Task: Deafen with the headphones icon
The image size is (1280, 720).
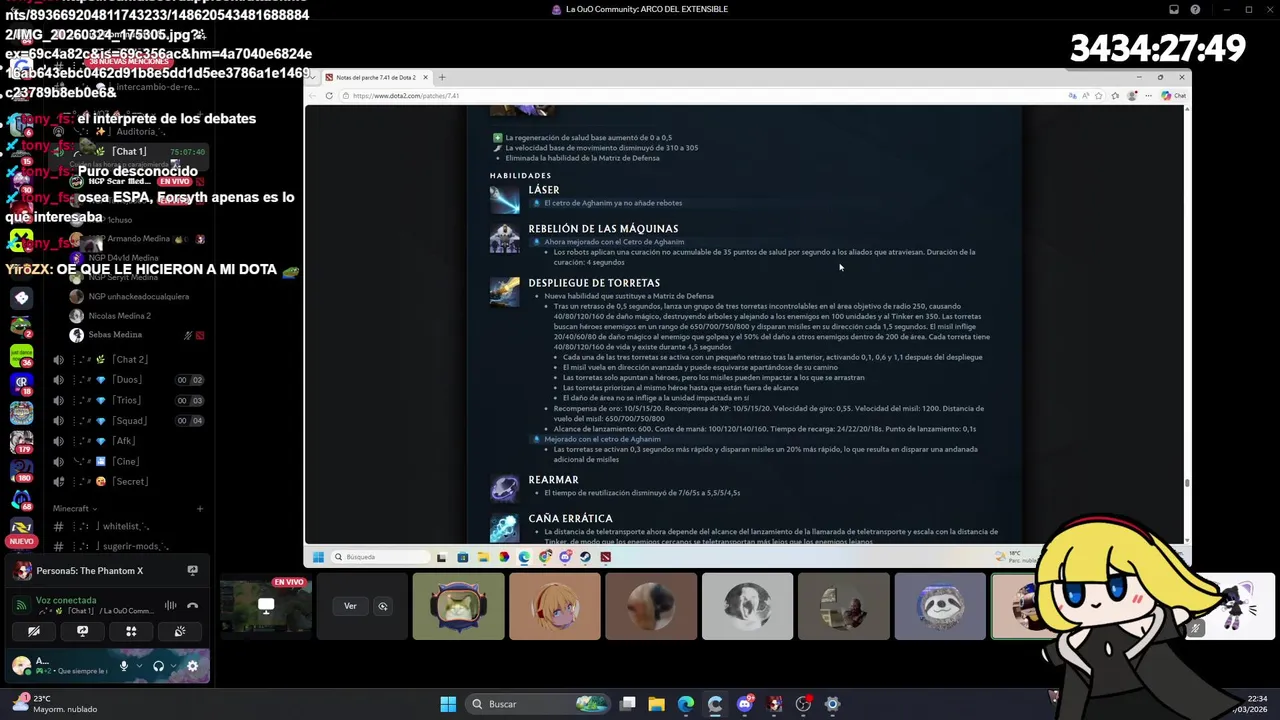Action: 158,666
